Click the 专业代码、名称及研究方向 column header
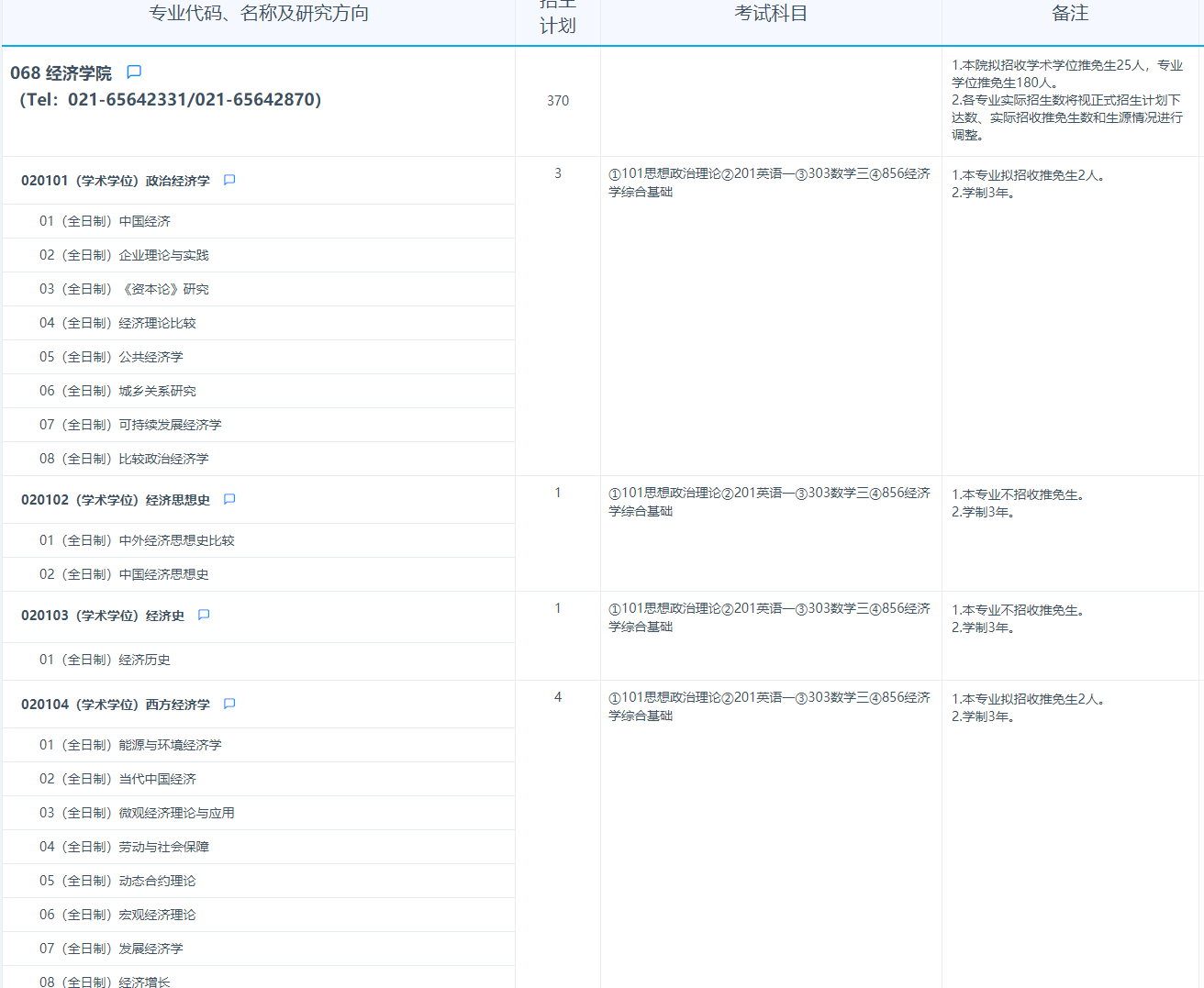 (259, 14)
